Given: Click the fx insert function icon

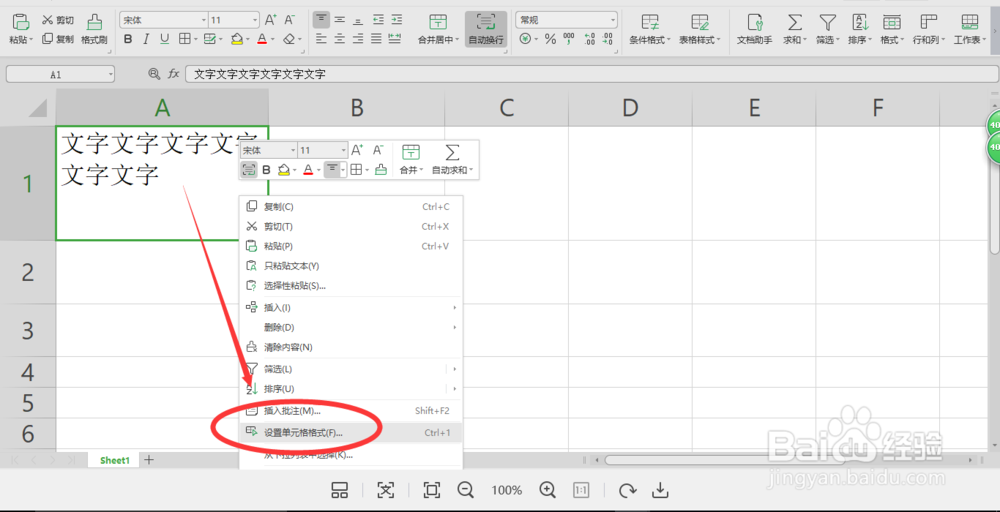Looking at the screenshot, I should 173,74.
